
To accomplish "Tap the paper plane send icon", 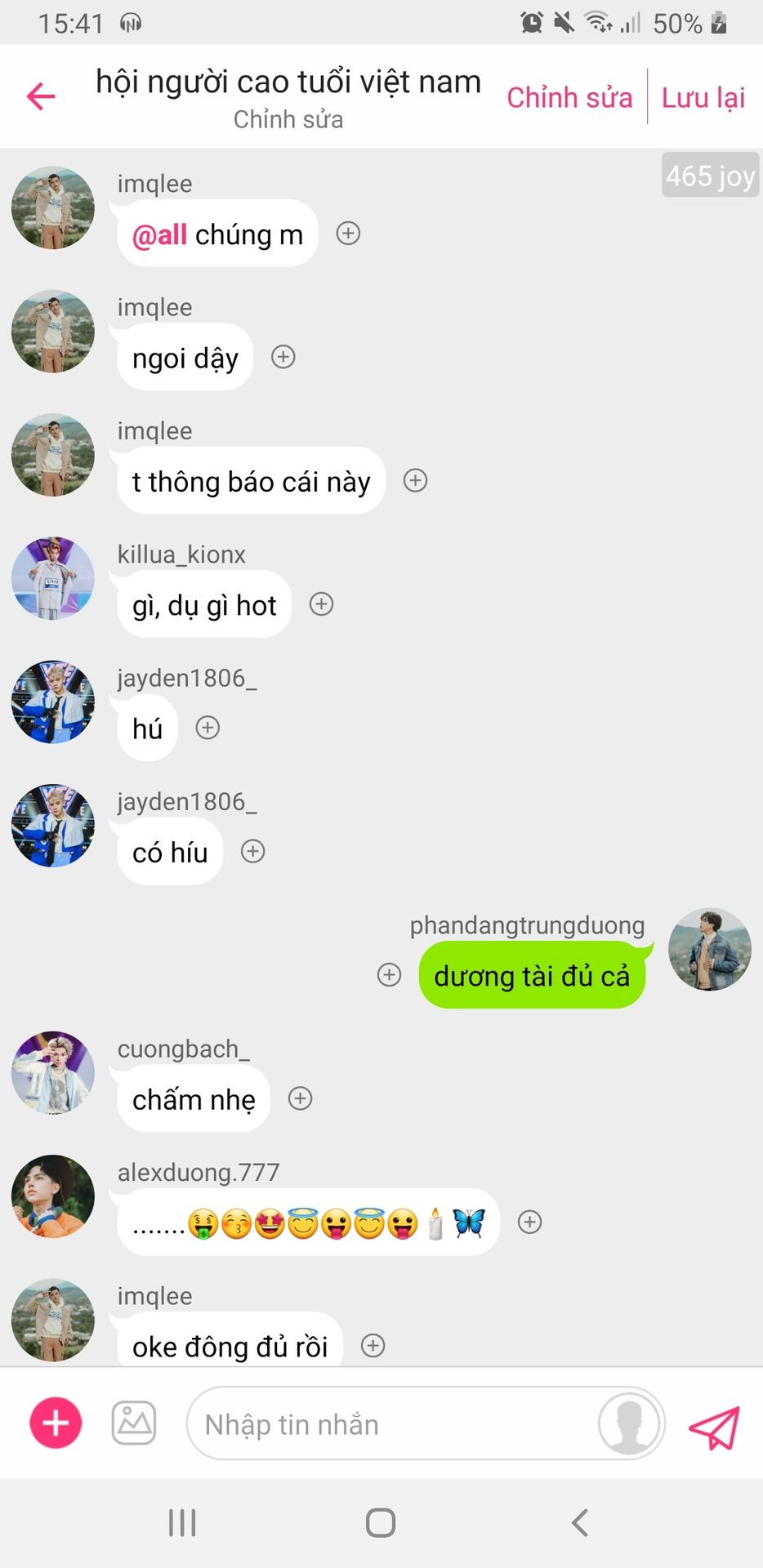I will pyautogui.click(x=714, y=1428).
